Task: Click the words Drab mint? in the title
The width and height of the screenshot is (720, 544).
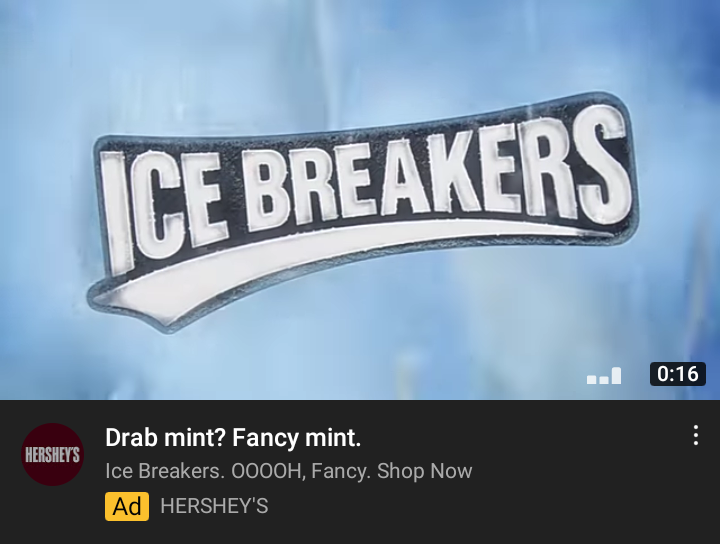Action: [166, 437]
